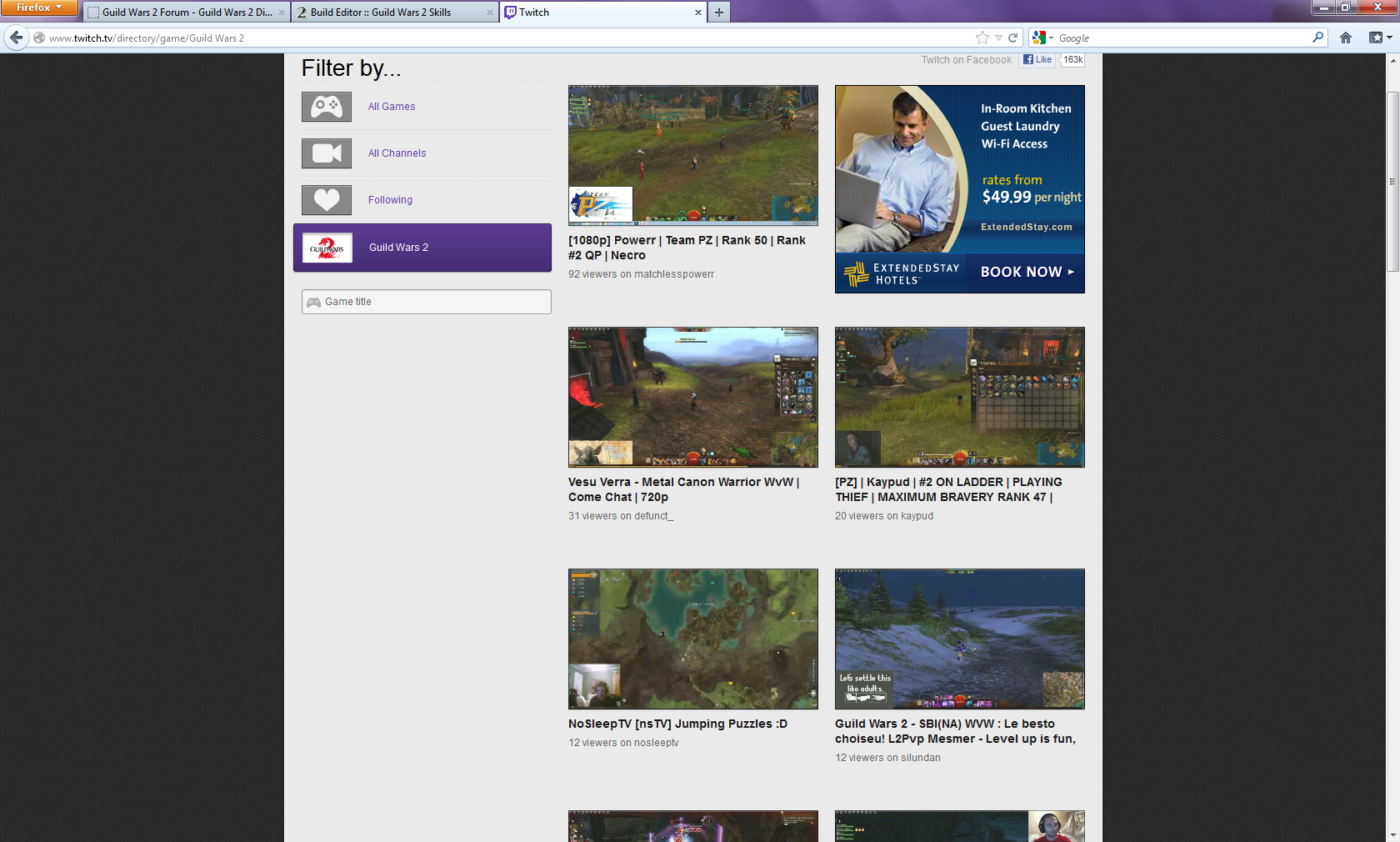This screenshot has width=1400, height=842.
Task: Click the search magnifier icon in Google box
Action: tap(1317, 38)
